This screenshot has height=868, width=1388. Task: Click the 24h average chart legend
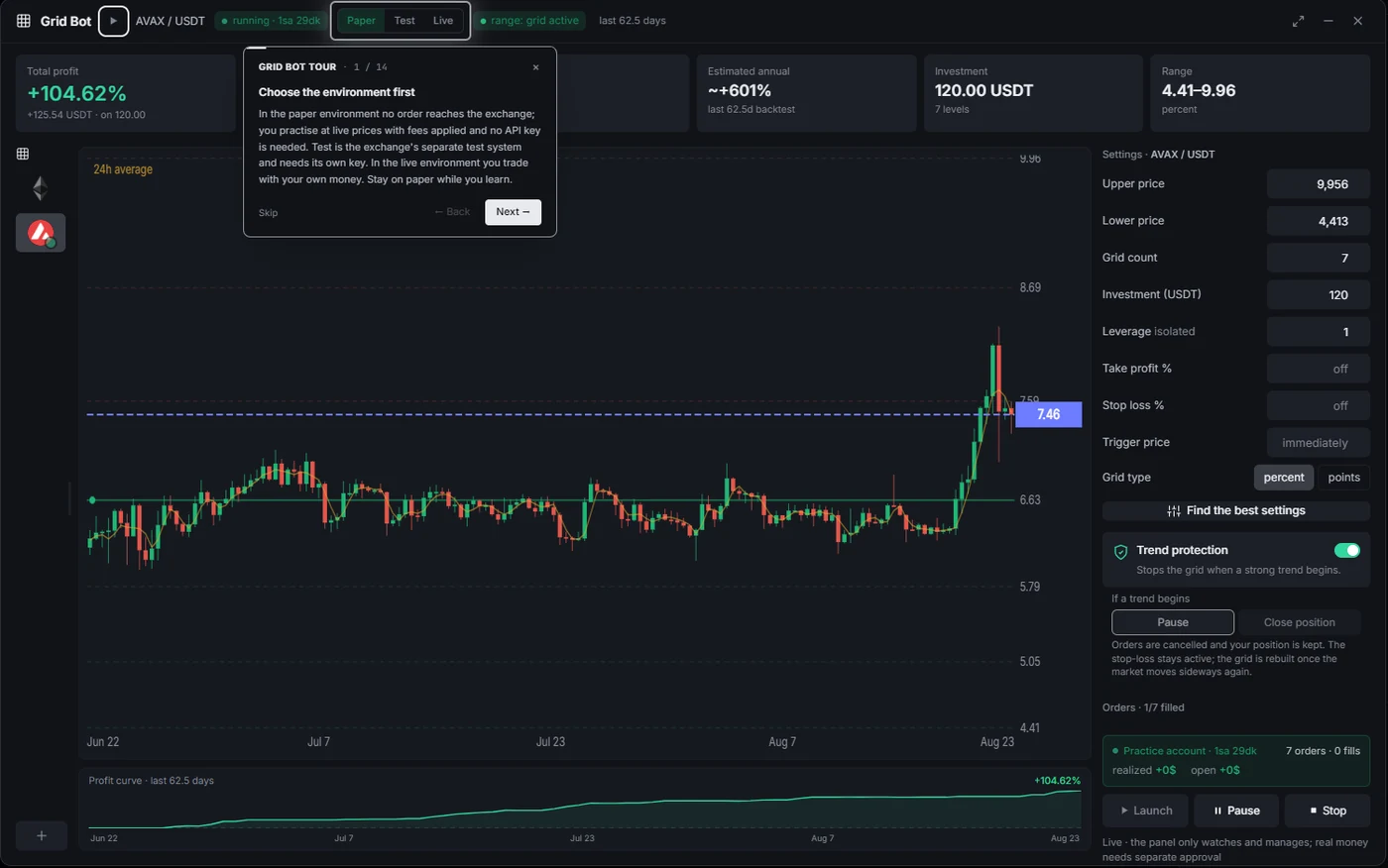pyautogui.click(x=123, y=169)
